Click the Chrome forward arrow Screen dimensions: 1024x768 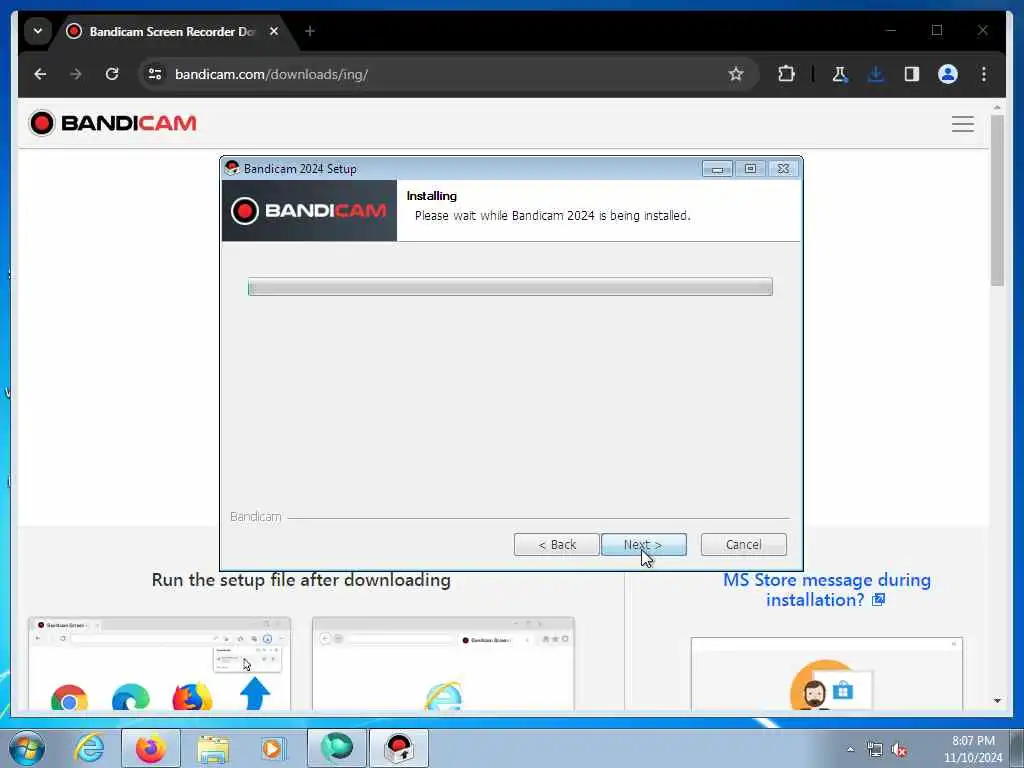76,74
